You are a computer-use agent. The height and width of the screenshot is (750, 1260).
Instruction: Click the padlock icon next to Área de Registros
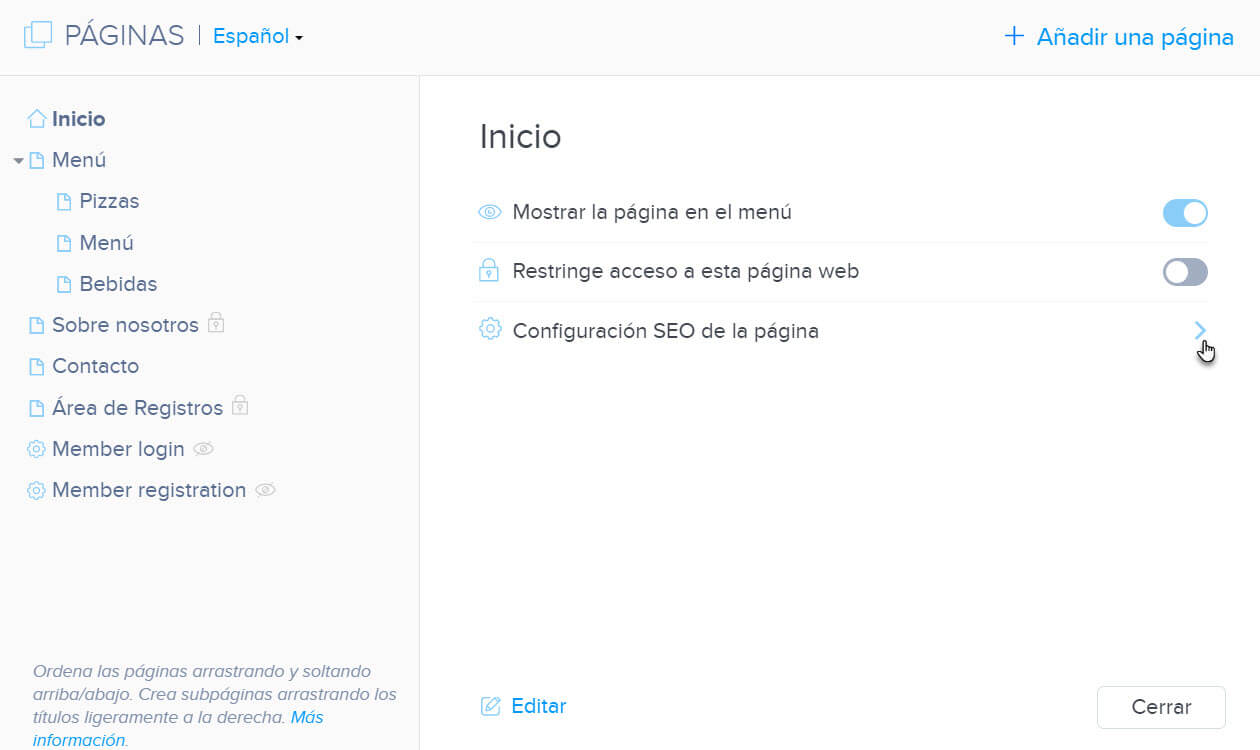(x=240, y=406)
